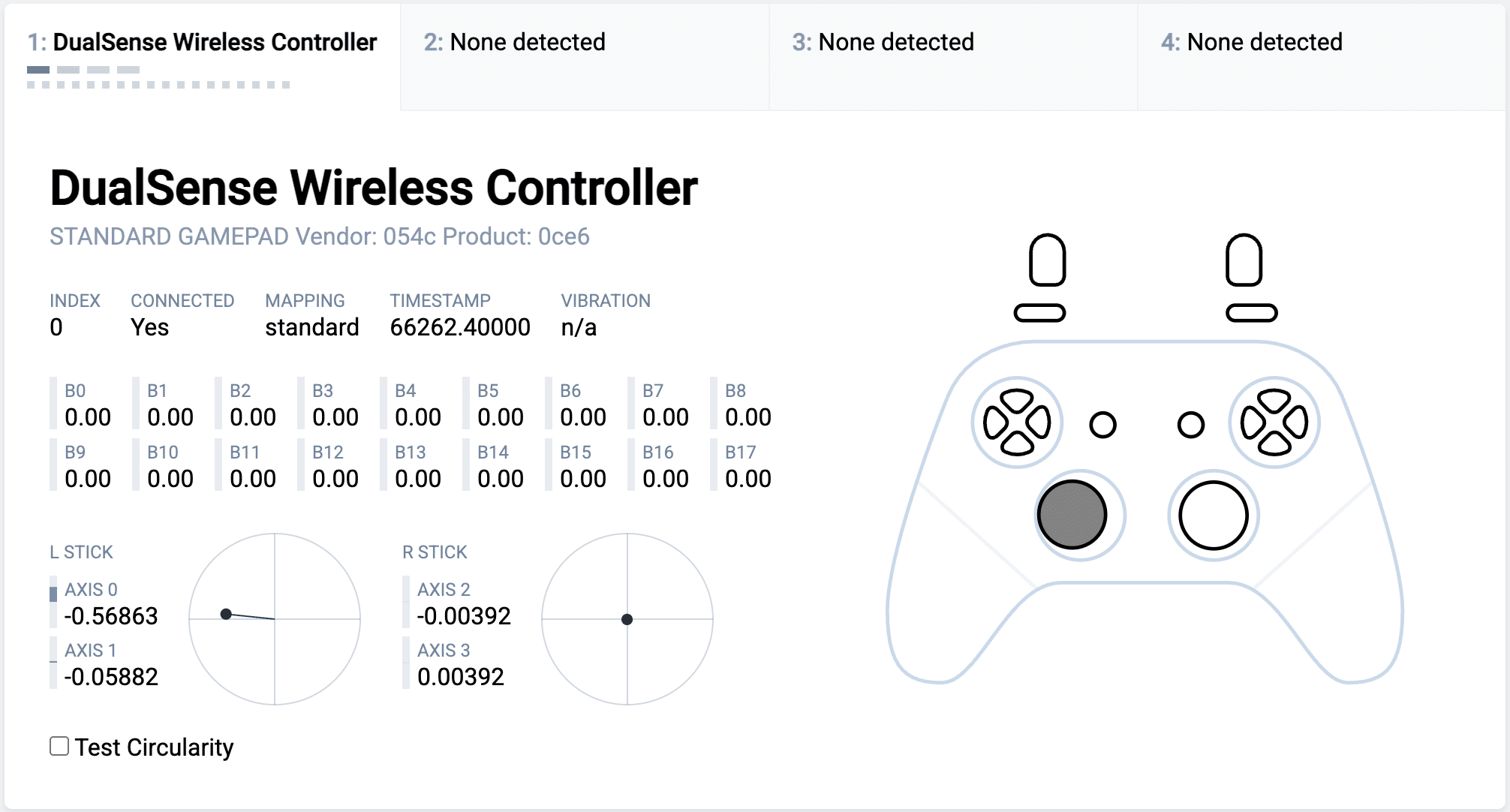Click the B7 button value
Viewport: 1510px width, 812px height.
pos(666,417)
